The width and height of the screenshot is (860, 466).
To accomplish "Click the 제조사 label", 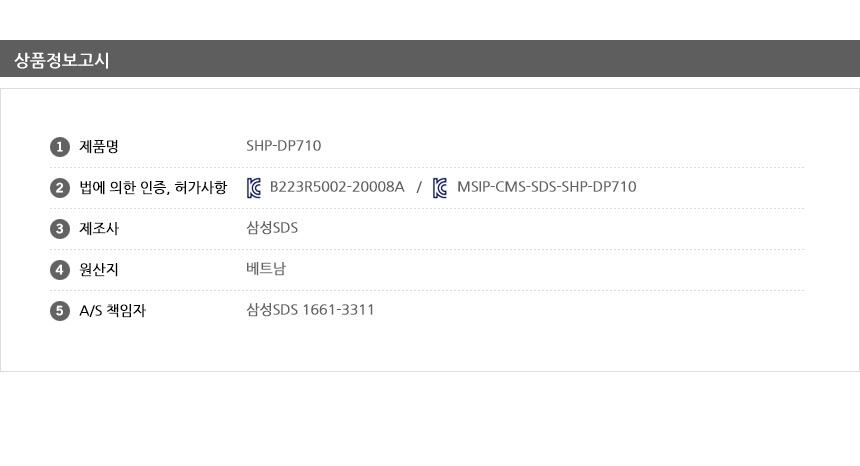I will pyautogui.click(x=99, y=229).
